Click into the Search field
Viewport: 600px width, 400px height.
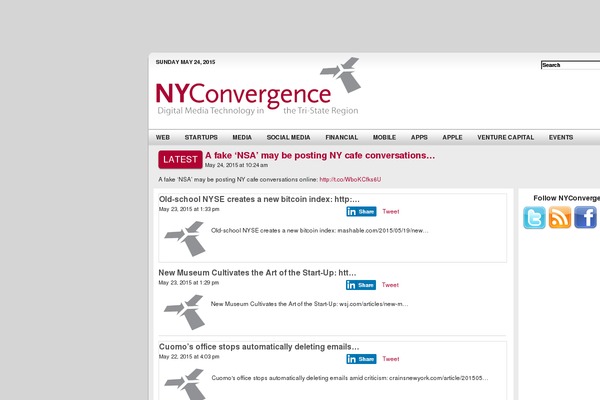click(571, 65)
